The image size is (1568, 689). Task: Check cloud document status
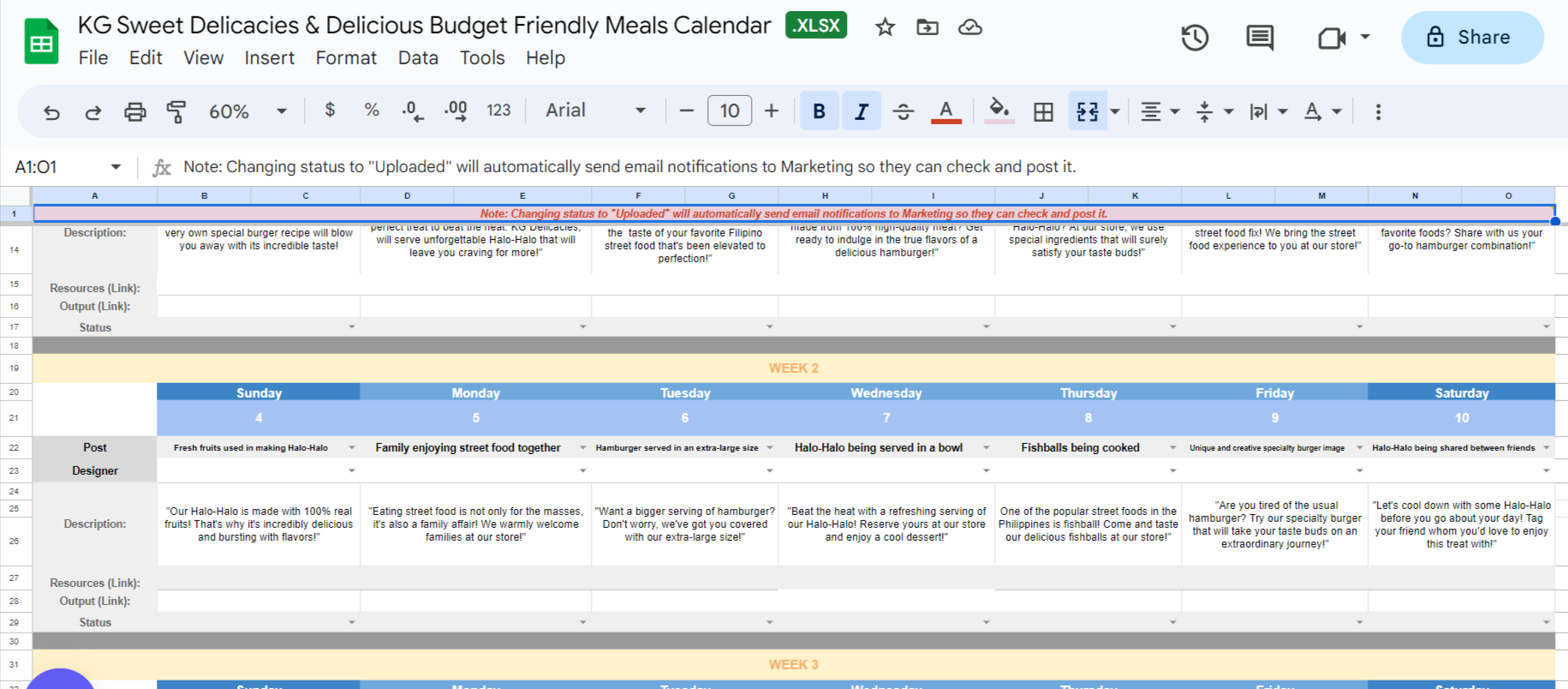coord(970,27)
